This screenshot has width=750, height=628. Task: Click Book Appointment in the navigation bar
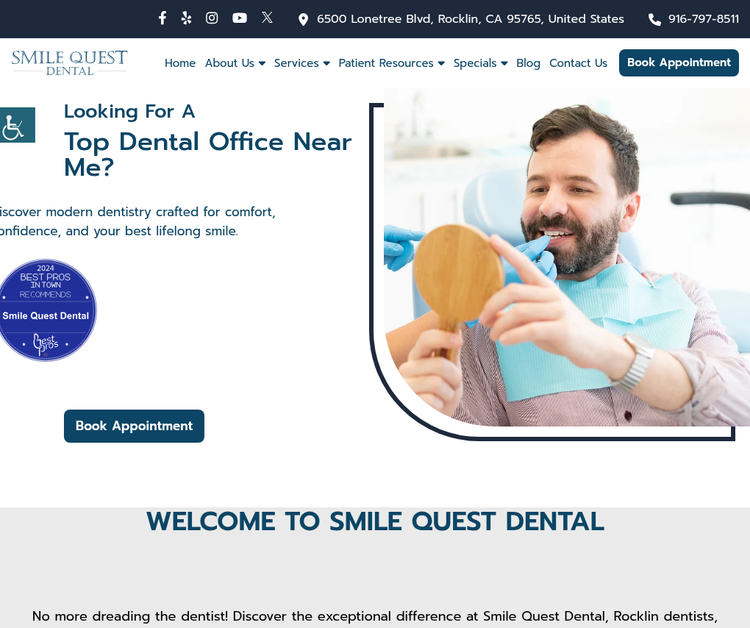tap(679, 63)
